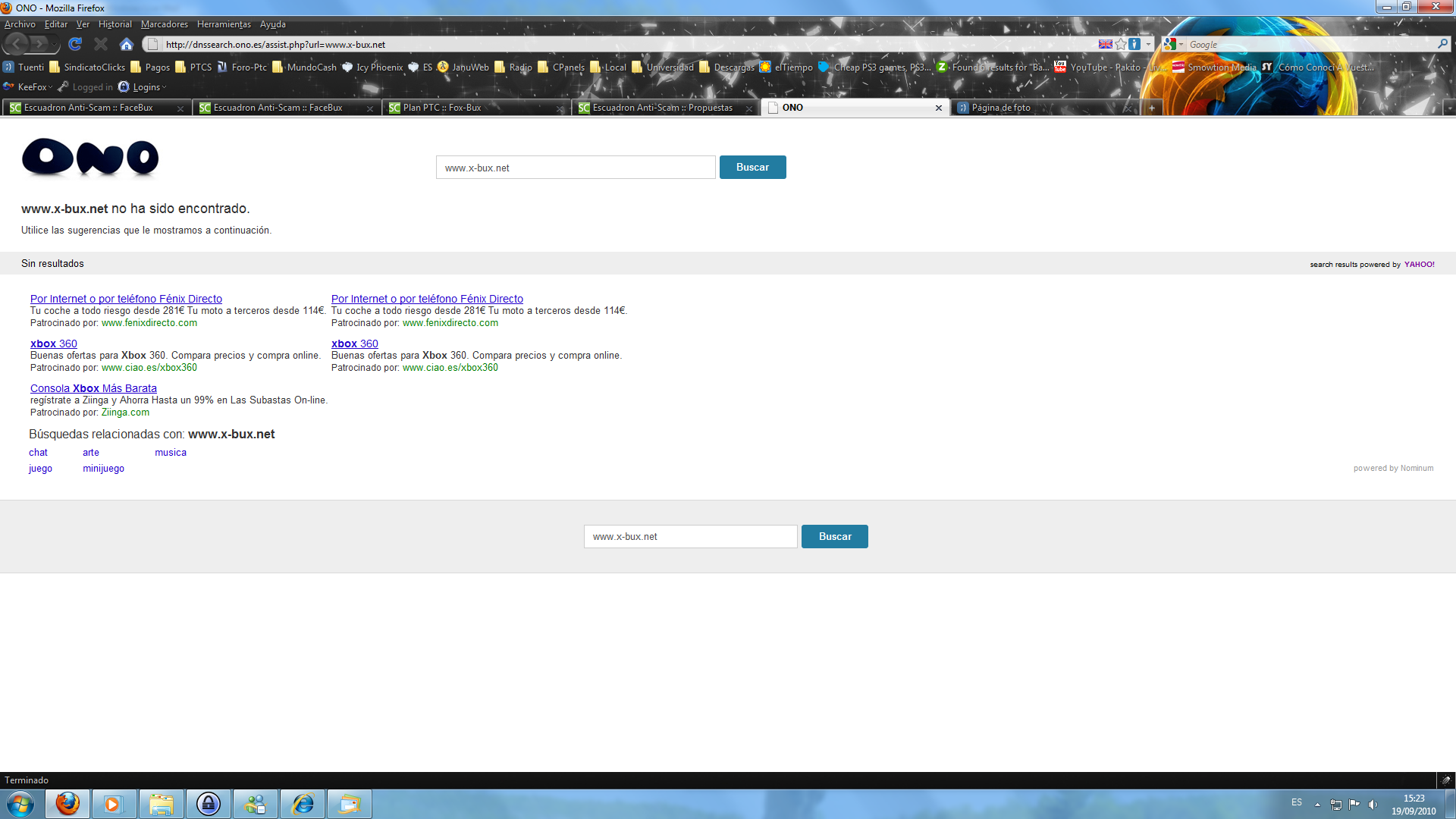Launch Windows Media Player from the taskbar

click(114, 804)
